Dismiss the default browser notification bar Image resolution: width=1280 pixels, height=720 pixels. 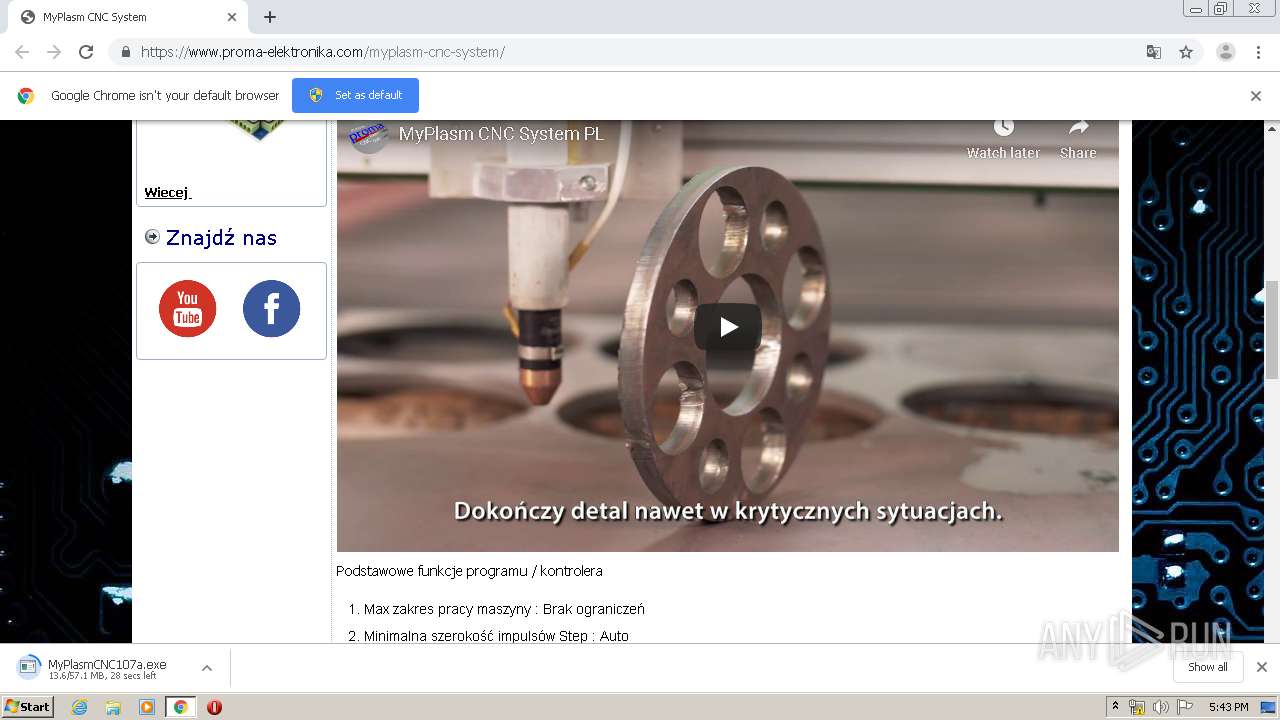point(1256,96)
